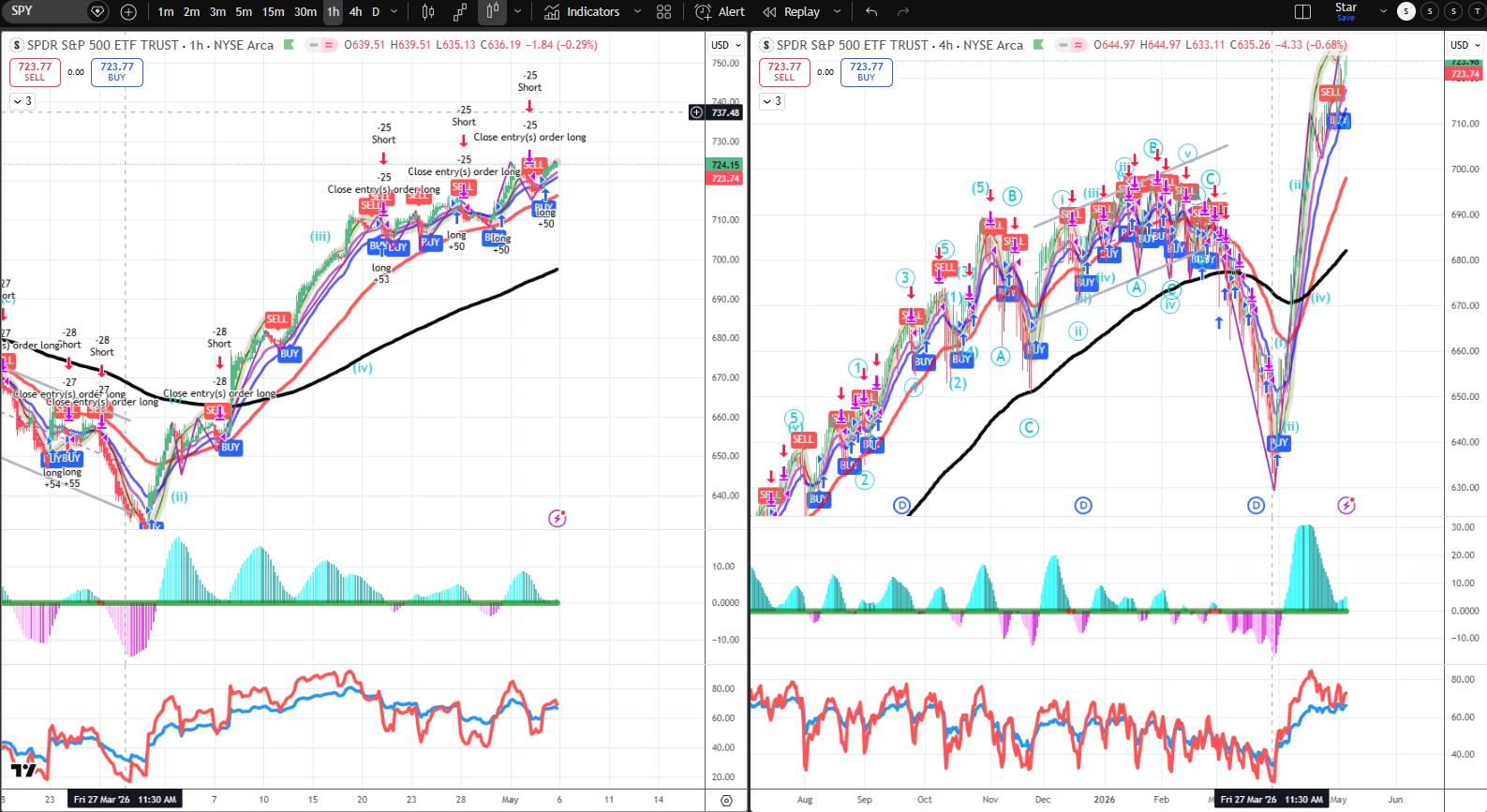Toggle the gray minus pill on 4h chart
This screenshot has height=812, width=1487.
click(1063, 45)
